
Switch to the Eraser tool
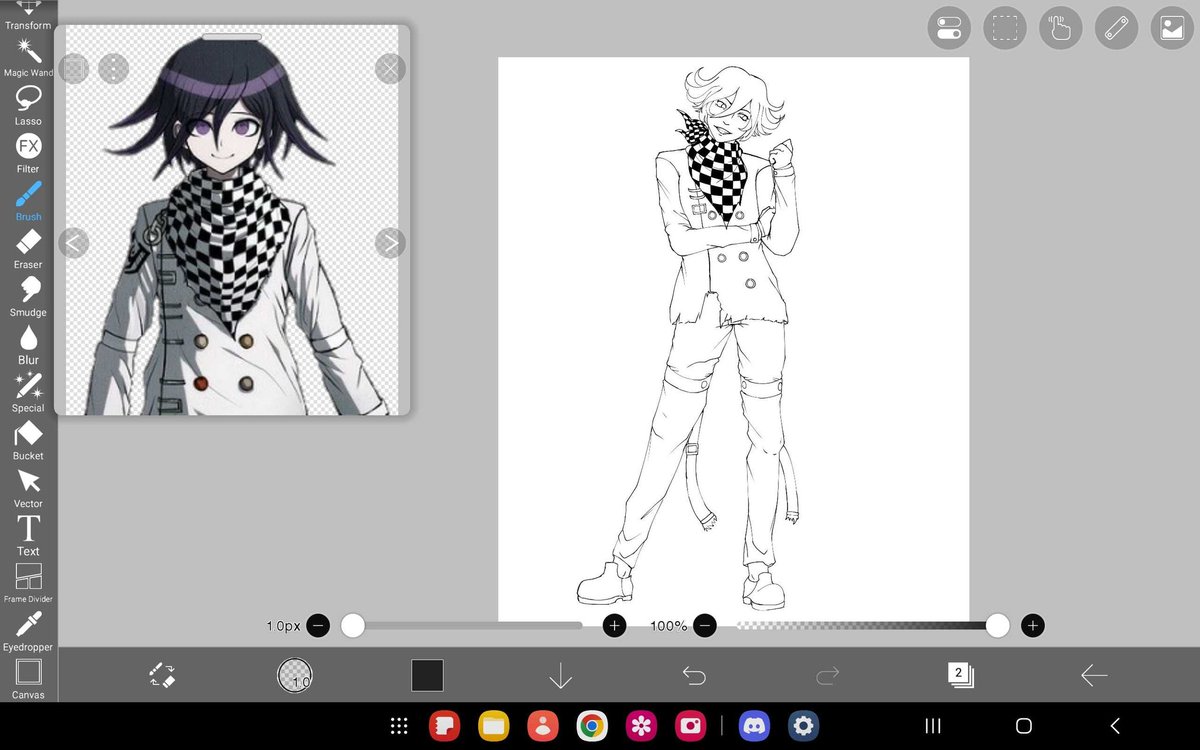(28, 249)
